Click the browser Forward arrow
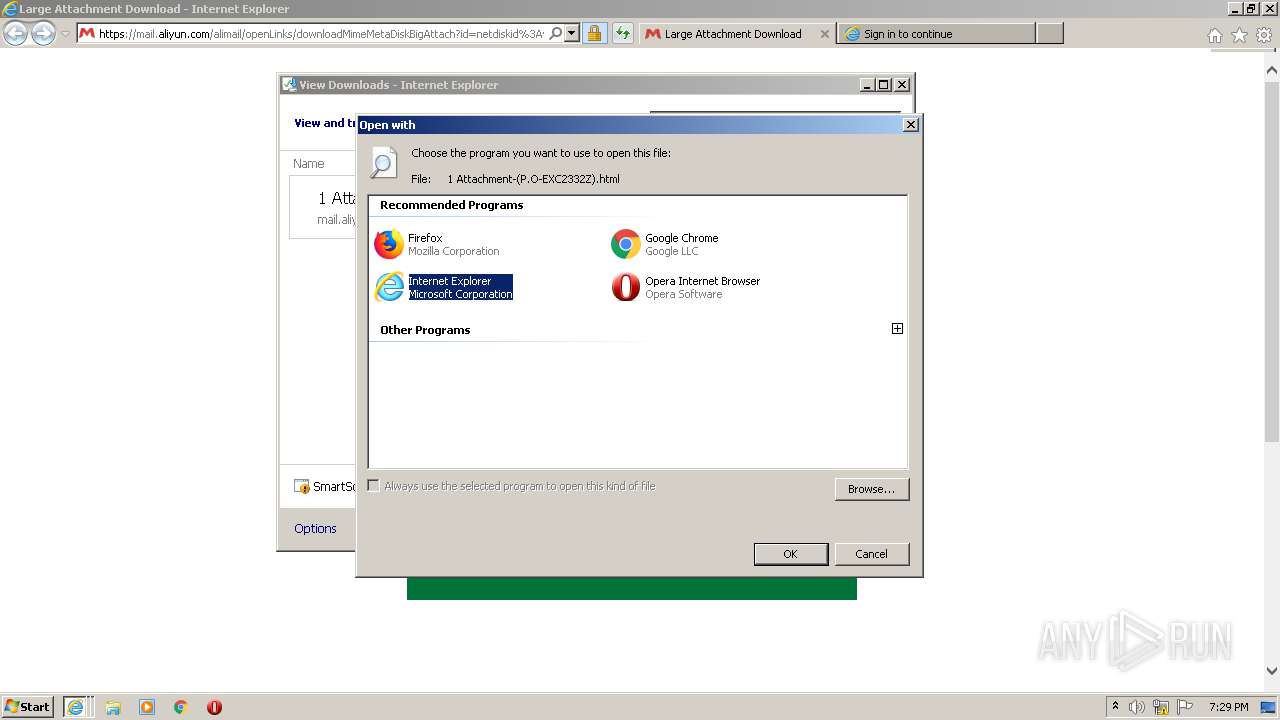The height and width of the screenshot is (720, 1280). (43, 33)
